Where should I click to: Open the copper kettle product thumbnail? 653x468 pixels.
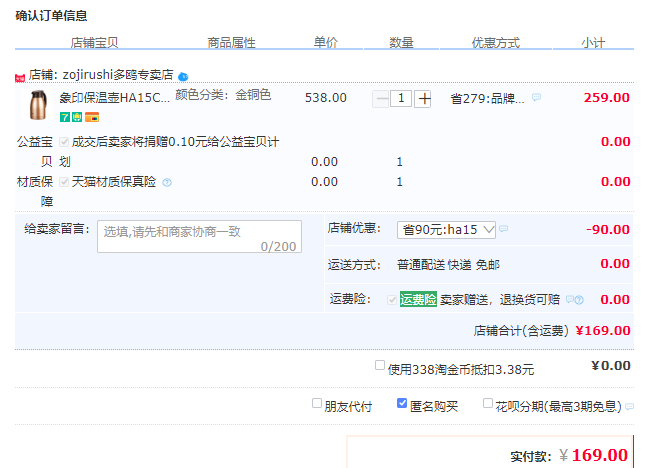37,105
